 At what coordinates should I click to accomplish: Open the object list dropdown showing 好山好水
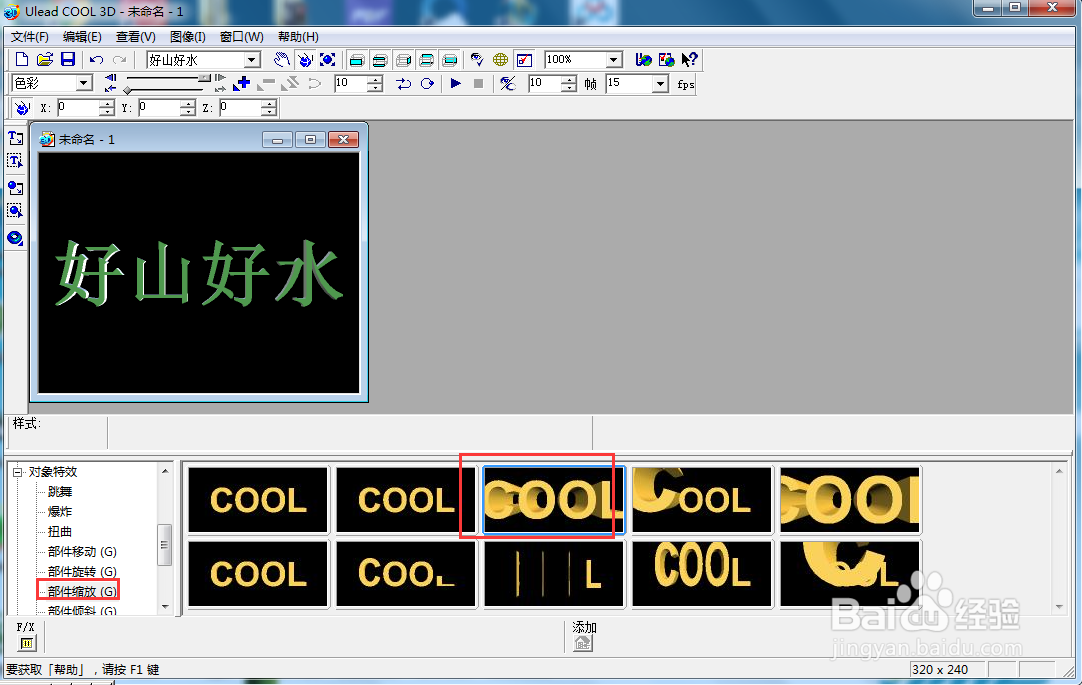point(253,60)
